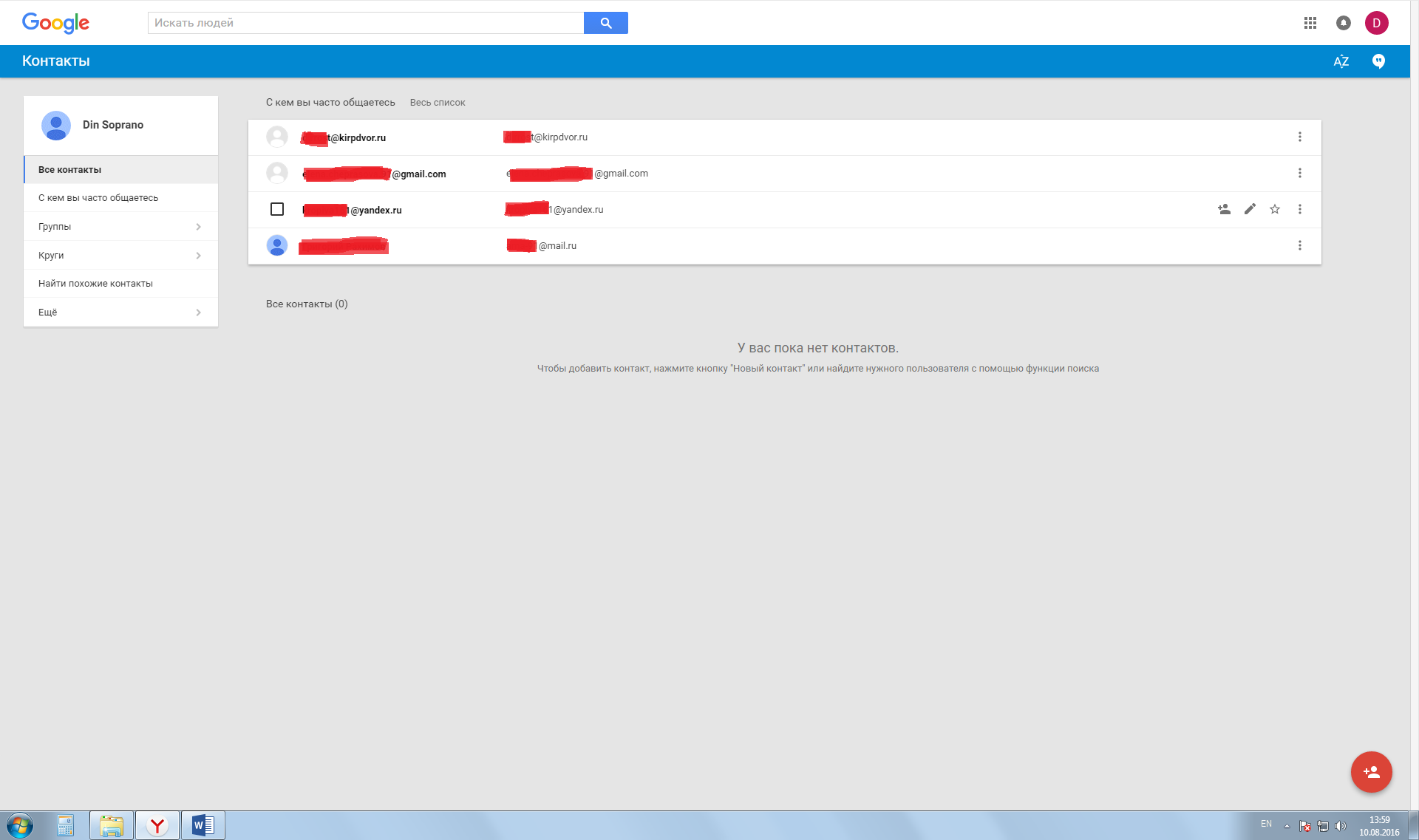
Task: Click the pencil edit icon on the yandex.ru row
Action: (x=1250, y=209)
